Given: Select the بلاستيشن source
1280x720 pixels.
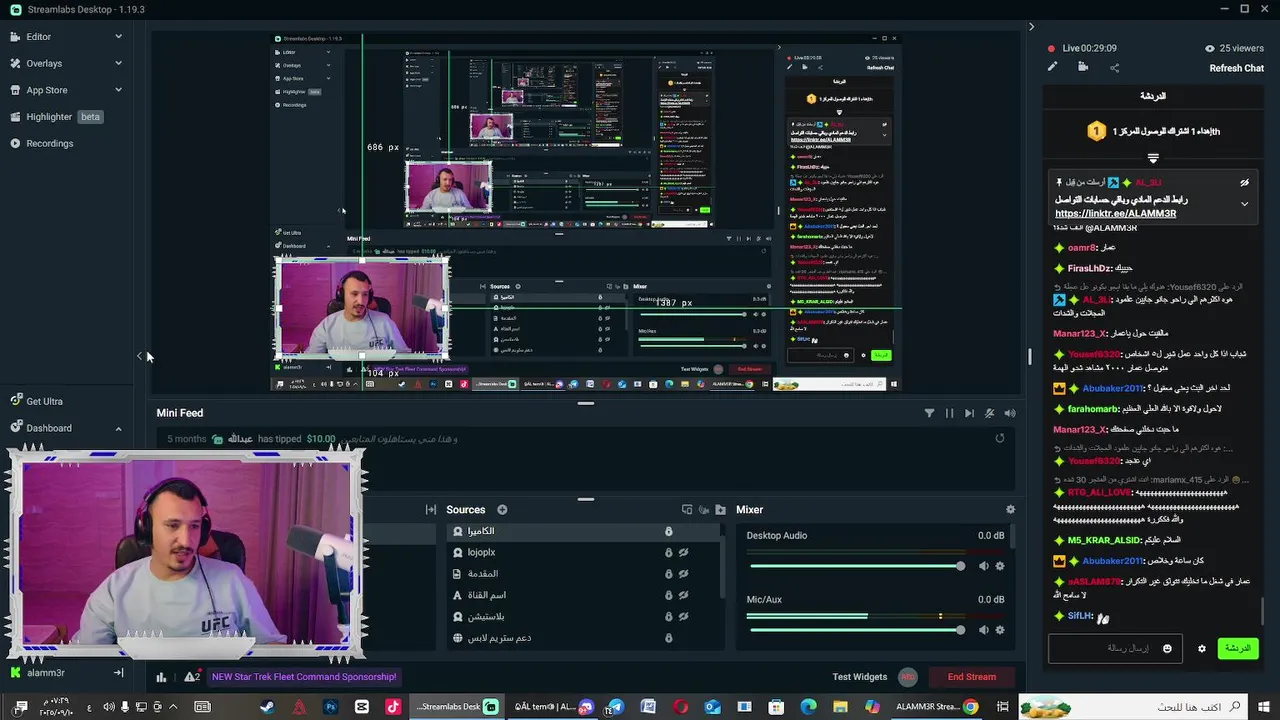Looking at the screenshot, I should tap(584, 616).
